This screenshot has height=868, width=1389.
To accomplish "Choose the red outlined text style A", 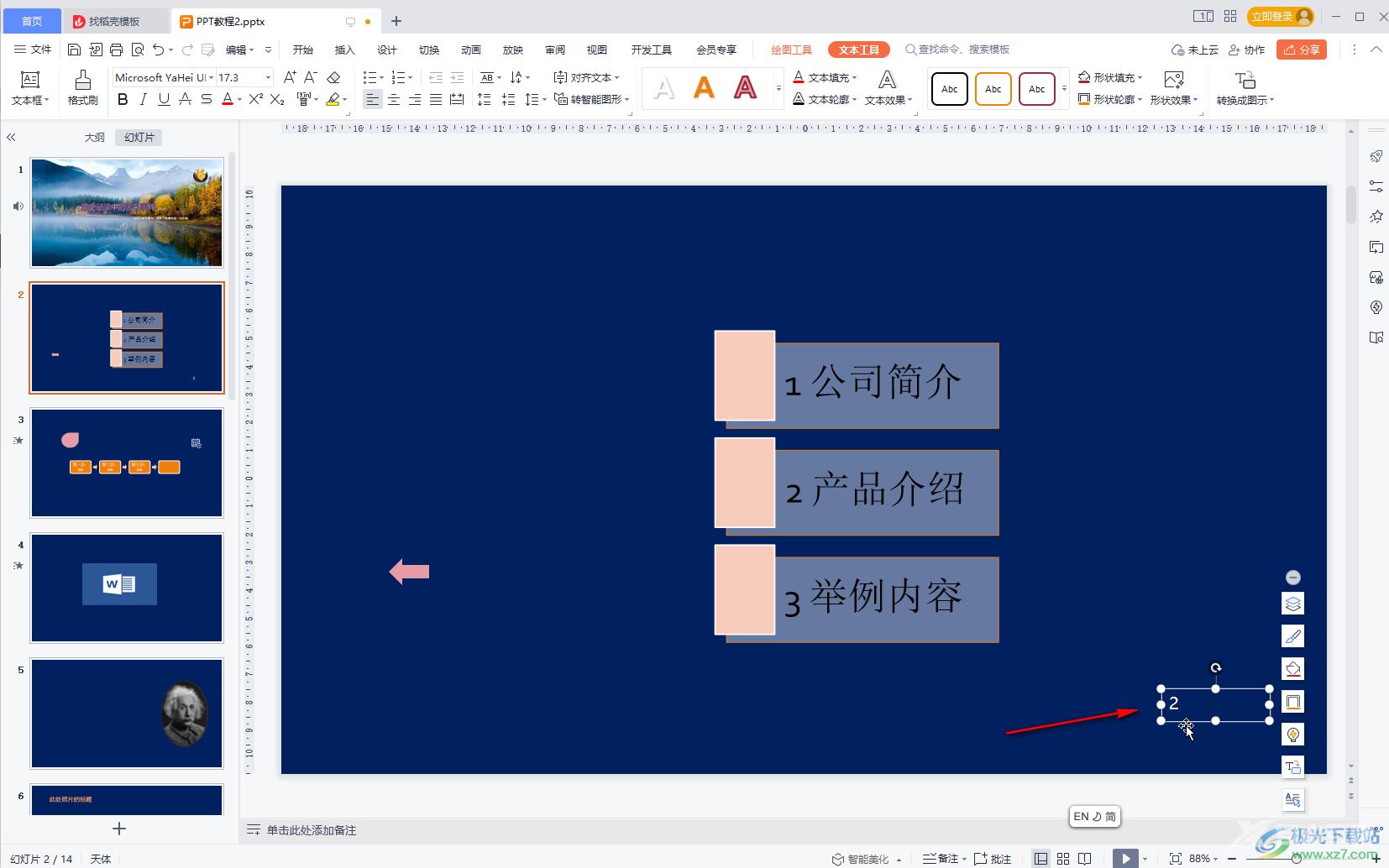I will [745, 87].
